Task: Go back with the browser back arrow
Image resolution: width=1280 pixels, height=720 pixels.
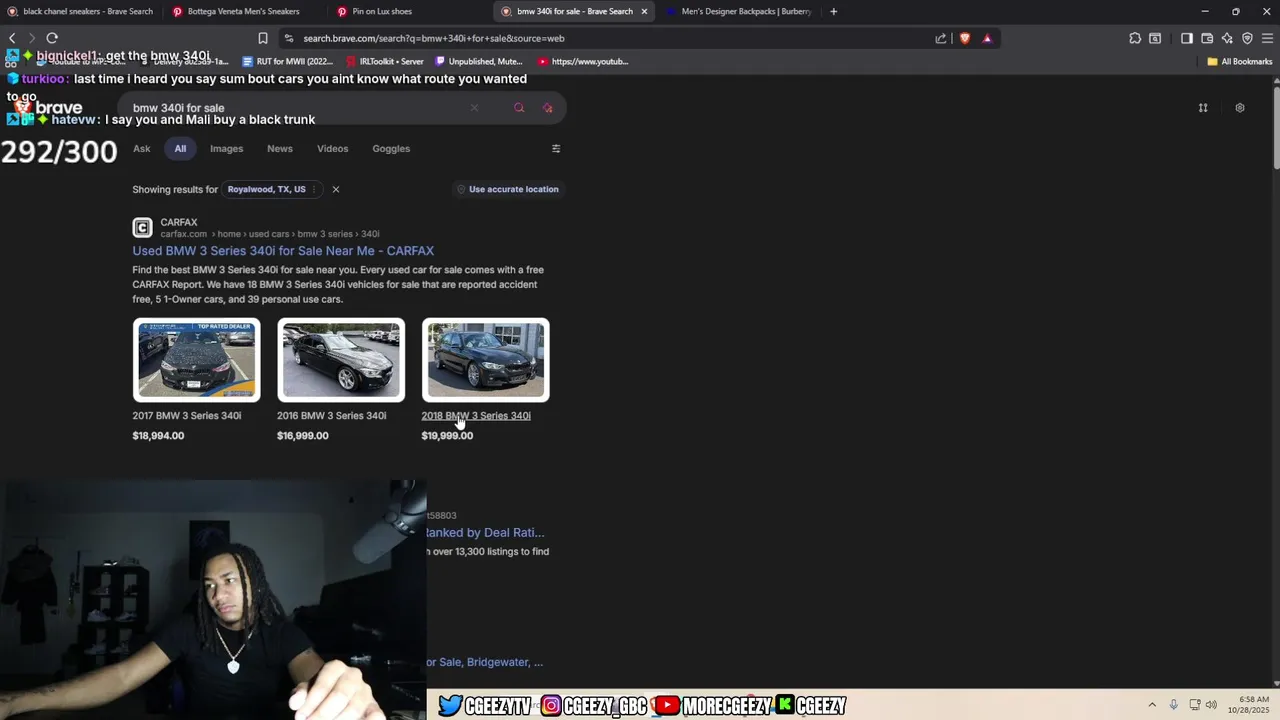Action: point(12,38)
